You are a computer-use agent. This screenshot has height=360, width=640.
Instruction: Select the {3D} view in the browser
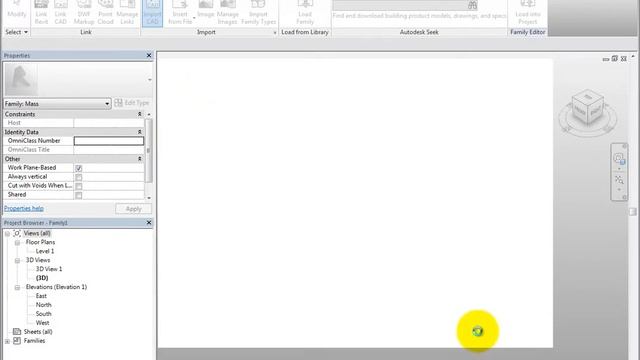pos(42,278)
